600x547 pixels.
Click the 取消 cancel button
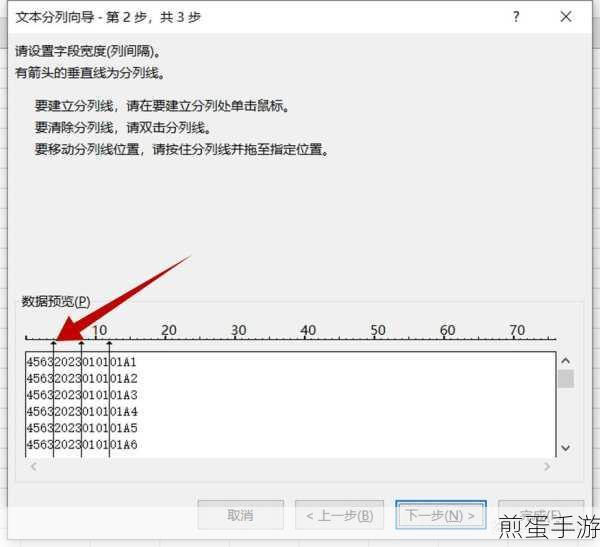[241, 515]
